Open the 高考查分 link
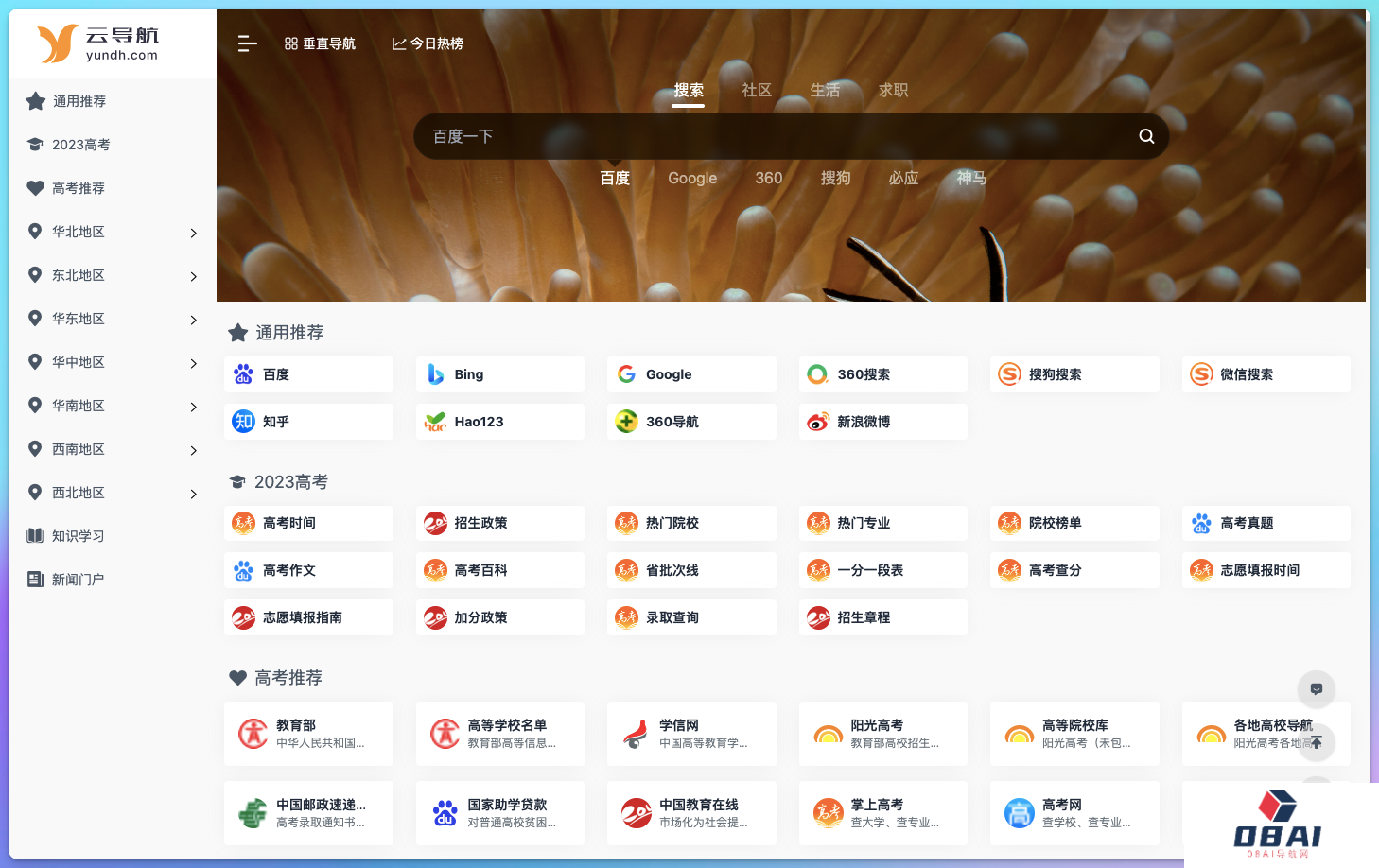This screenshot has height=868, width=1379. pyautogui.click(x=1074, y=570)
